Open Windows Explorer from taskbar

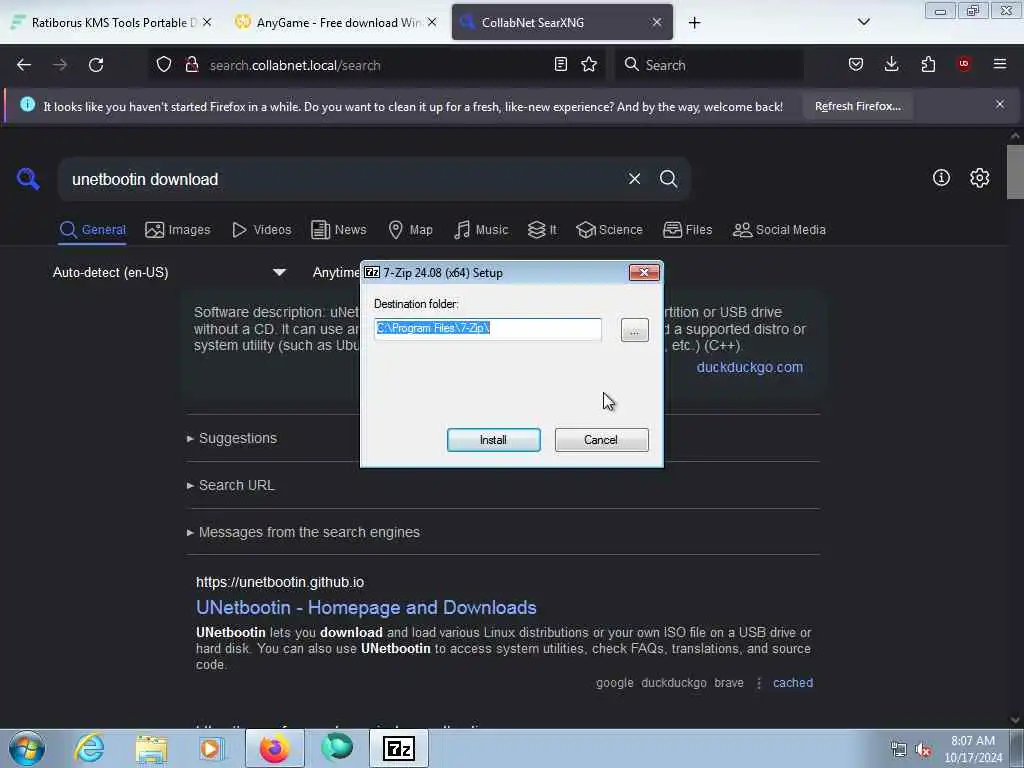pyautogui.click(x=152, y=748)
